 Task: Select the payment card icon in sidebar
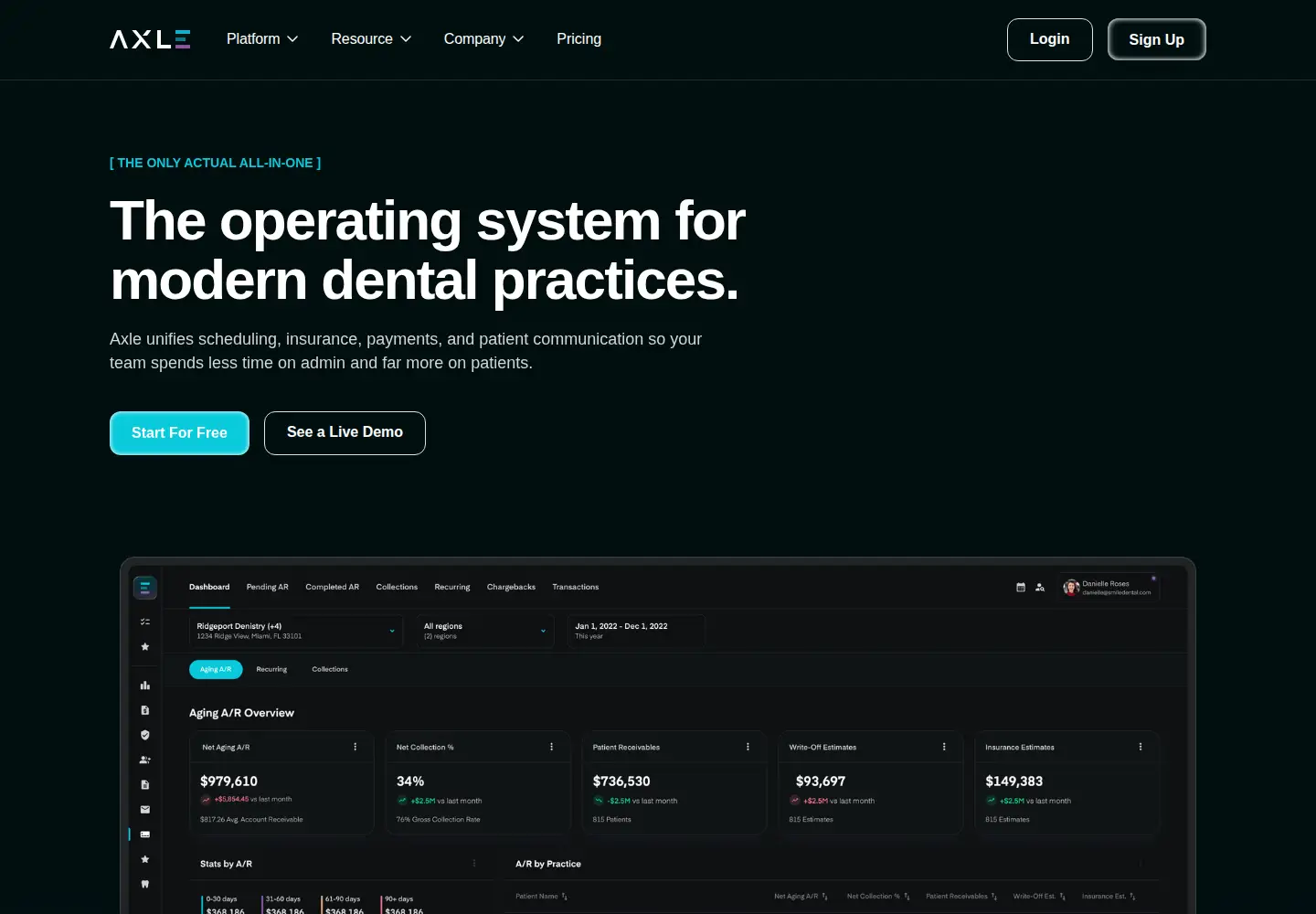click(x=145, y=834)
